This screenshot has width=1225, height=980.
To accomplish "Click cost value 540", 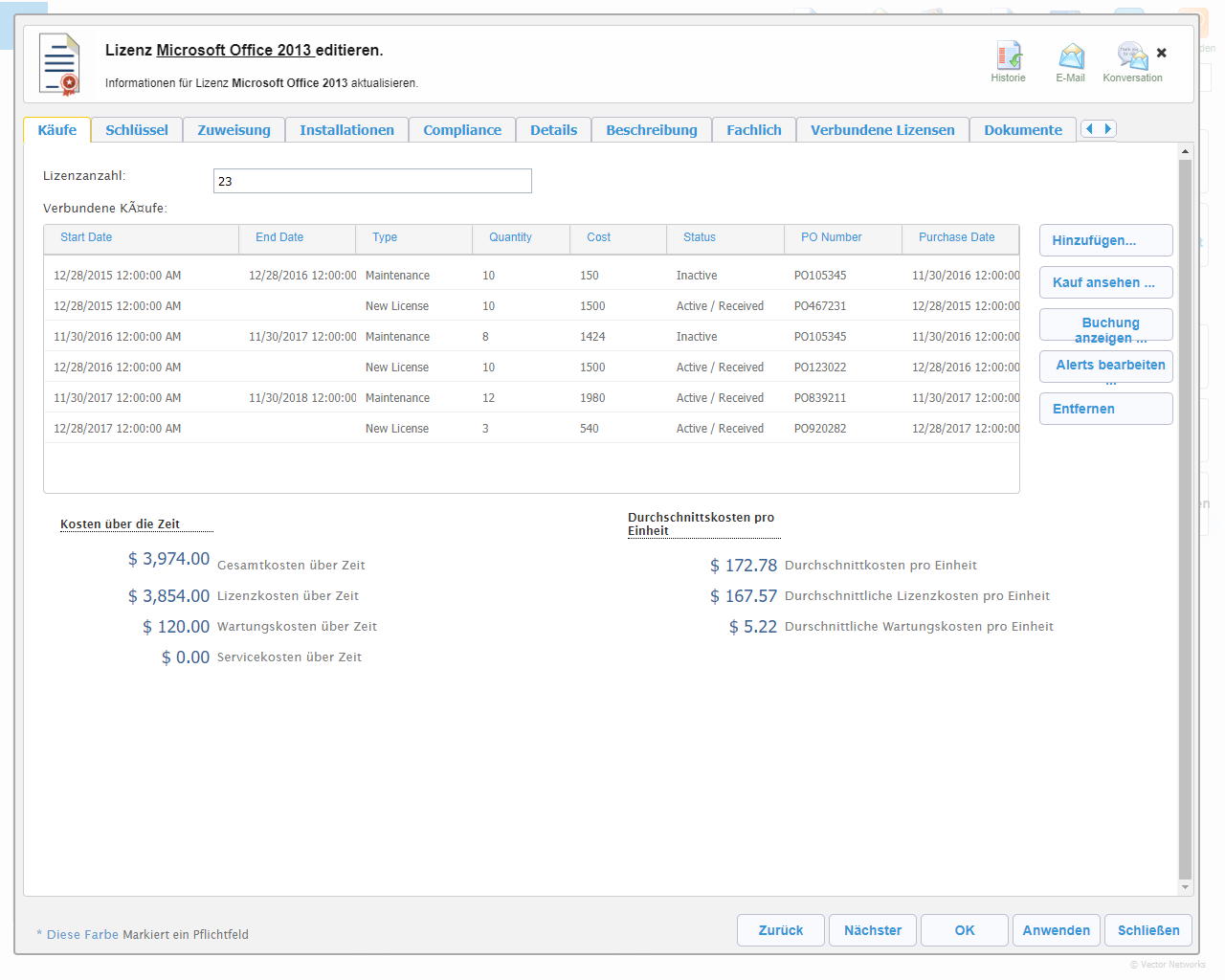I will 590,429.
